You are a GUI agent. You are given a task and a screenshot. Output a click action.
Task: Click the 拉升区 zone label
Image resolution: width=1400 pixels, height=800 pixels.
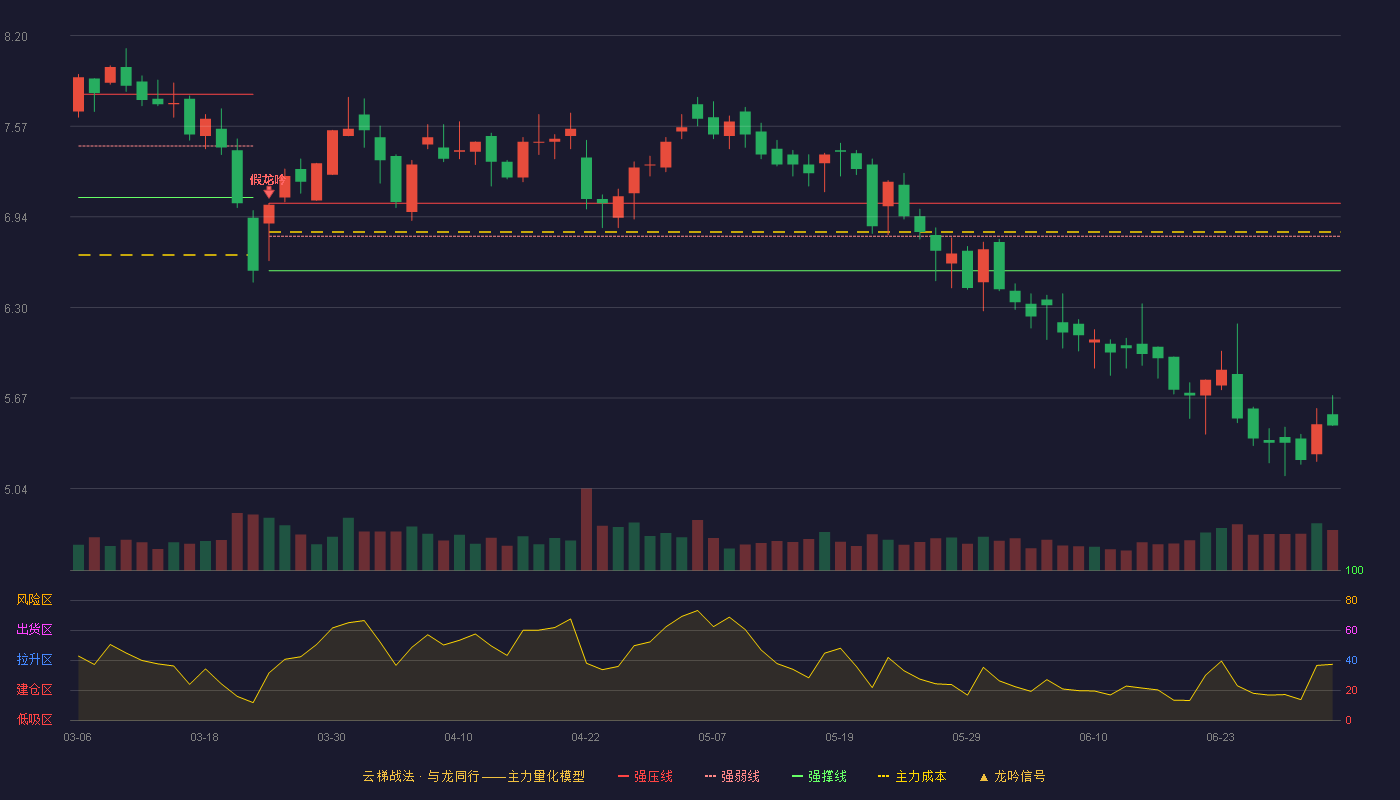(34, 660)
